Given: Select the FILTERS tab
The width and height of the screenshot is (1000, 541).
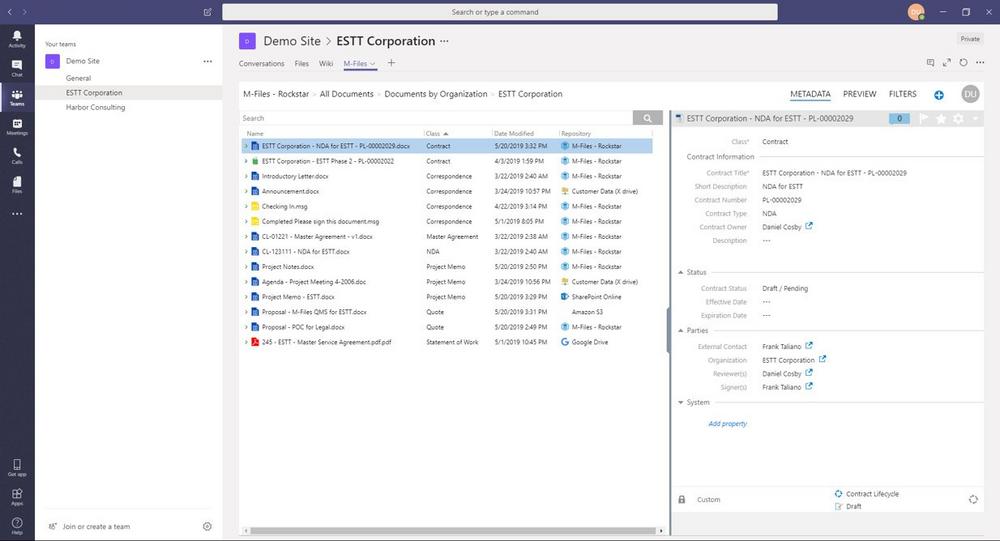Looking at the screenshot, I should pyautogui.click(x=902, y=94).
